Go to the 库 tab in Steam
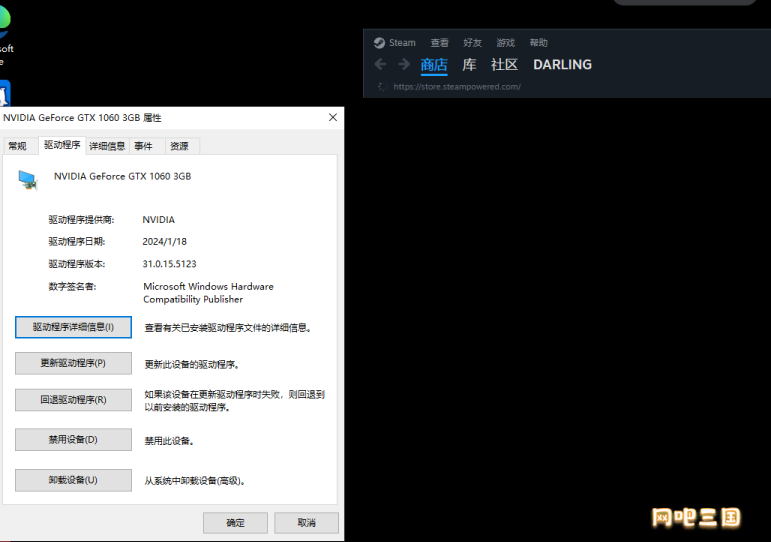The width and height of the screenshot is (771, 542). tap(469, 65)
